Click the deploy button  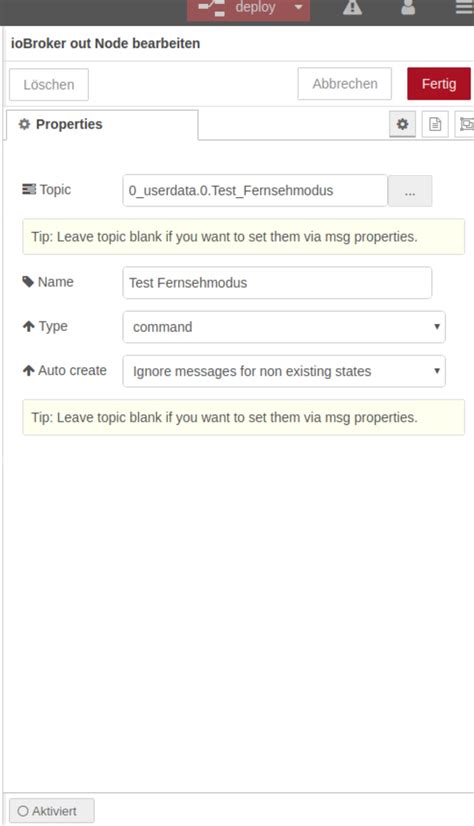[237, 9]
